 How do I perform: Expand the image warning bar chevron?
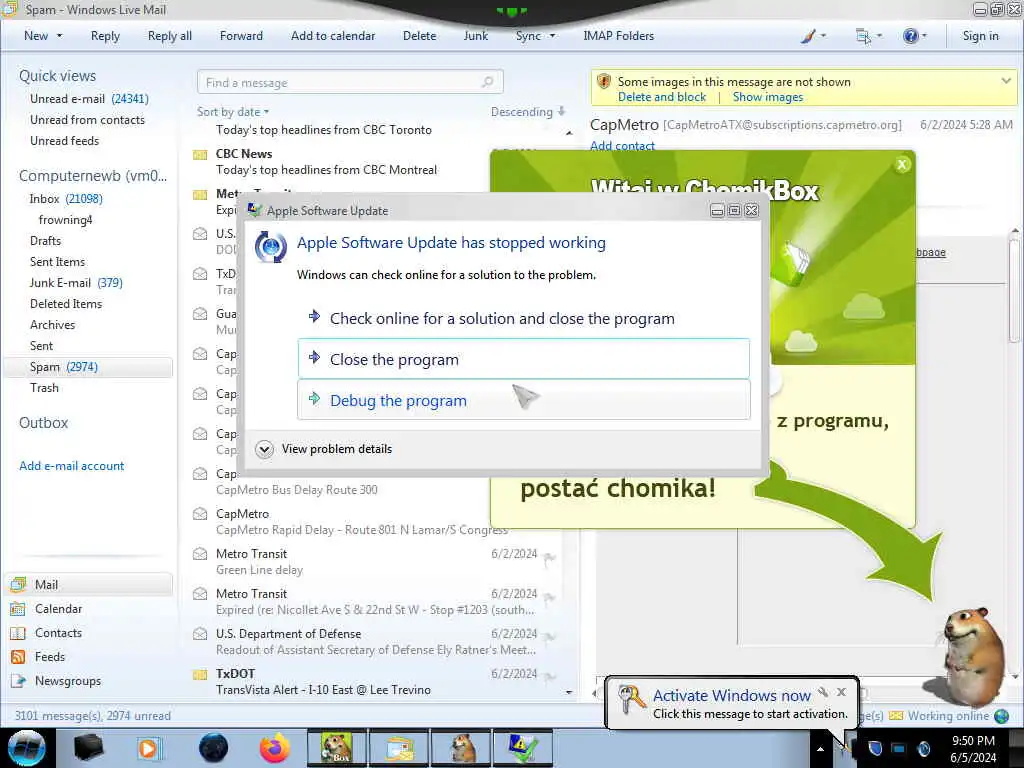click(1006, 81)
